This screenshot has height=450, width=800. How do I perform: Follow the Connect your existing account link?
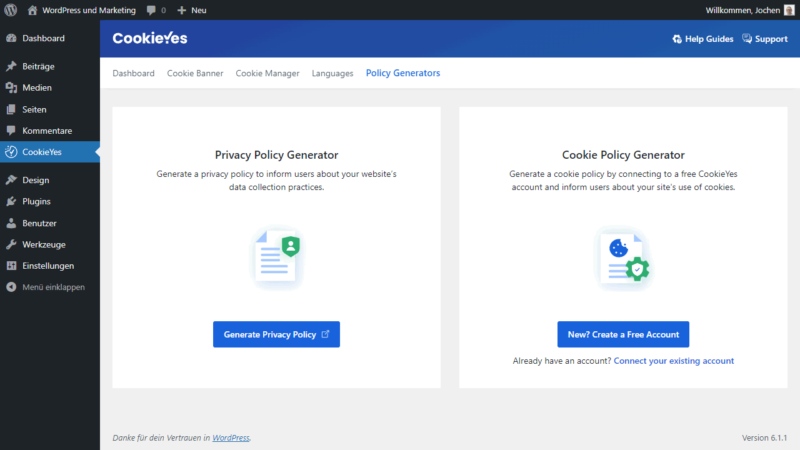tap(673, 361)
